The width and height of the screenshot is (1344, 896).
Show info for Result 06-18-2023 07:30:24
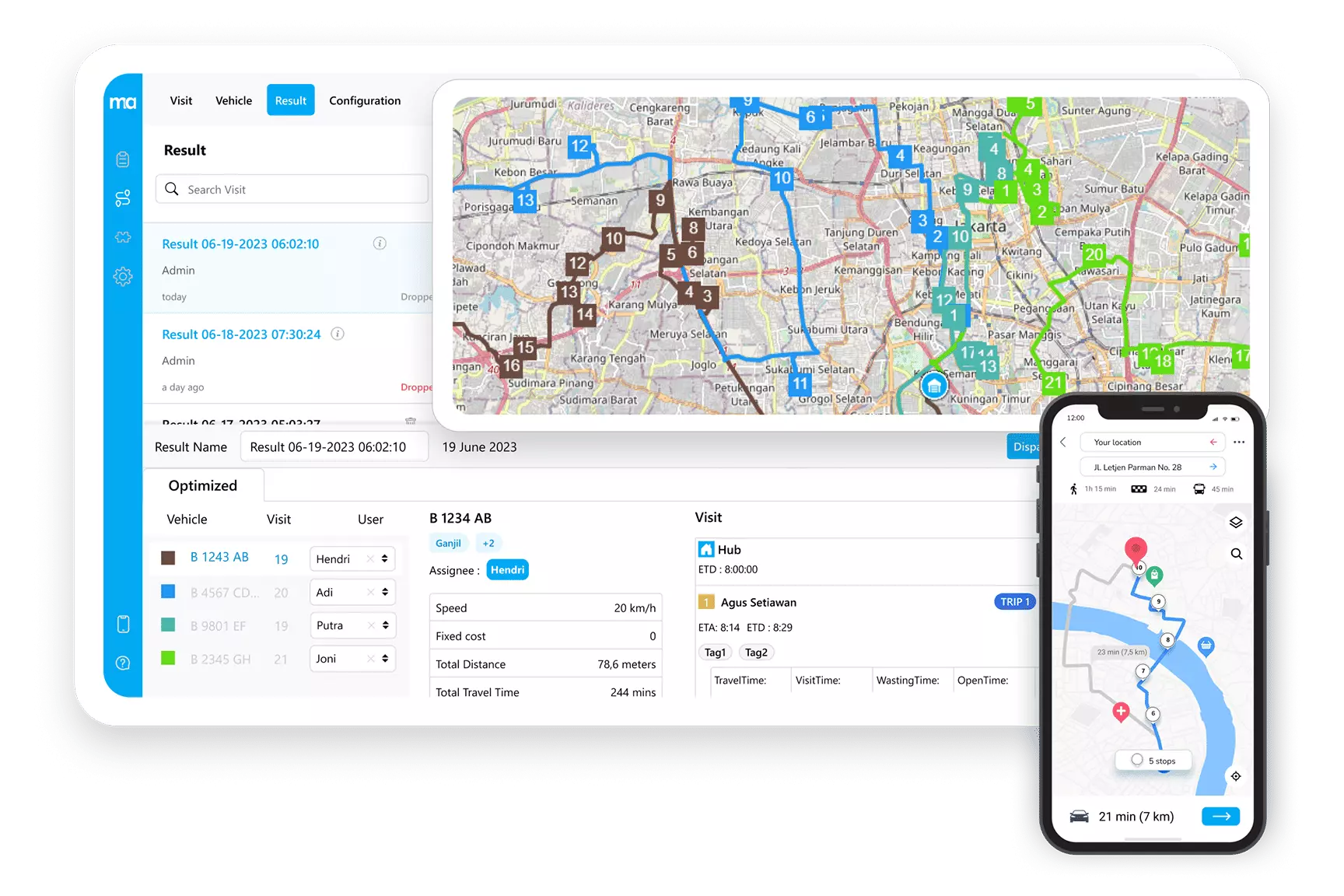coord(338,334)
